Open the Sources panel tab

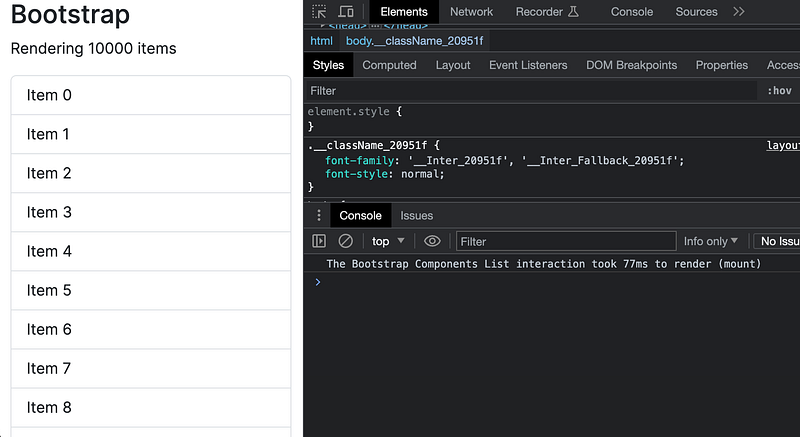point(696,12)
